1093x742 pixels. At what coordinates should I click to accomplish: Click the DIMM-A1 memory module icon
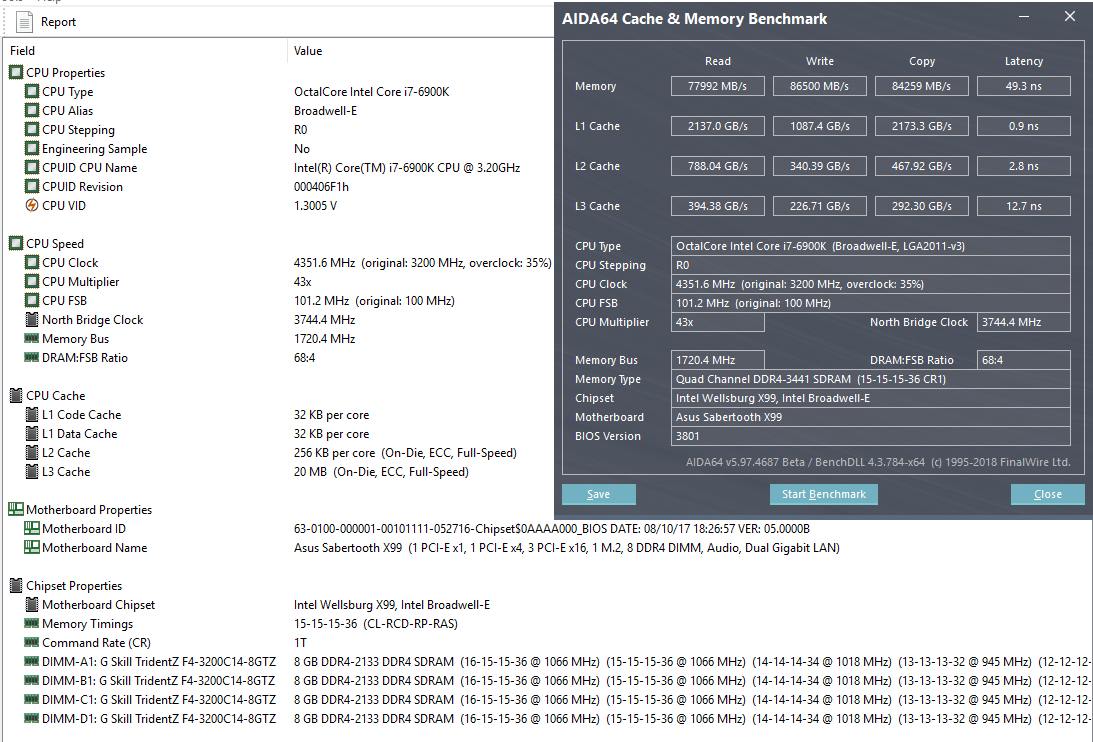31,661
